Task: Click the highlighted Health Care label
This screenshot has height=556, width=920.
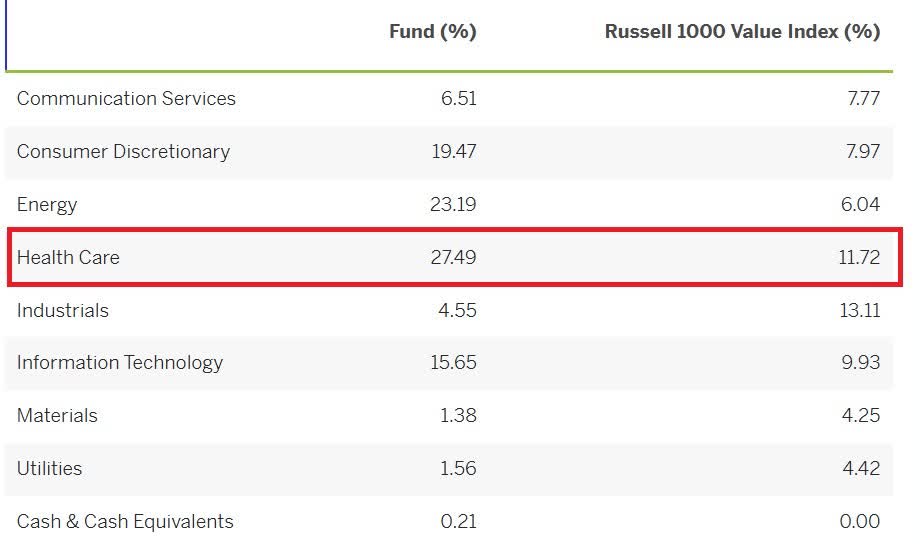Action: point(68,257)
